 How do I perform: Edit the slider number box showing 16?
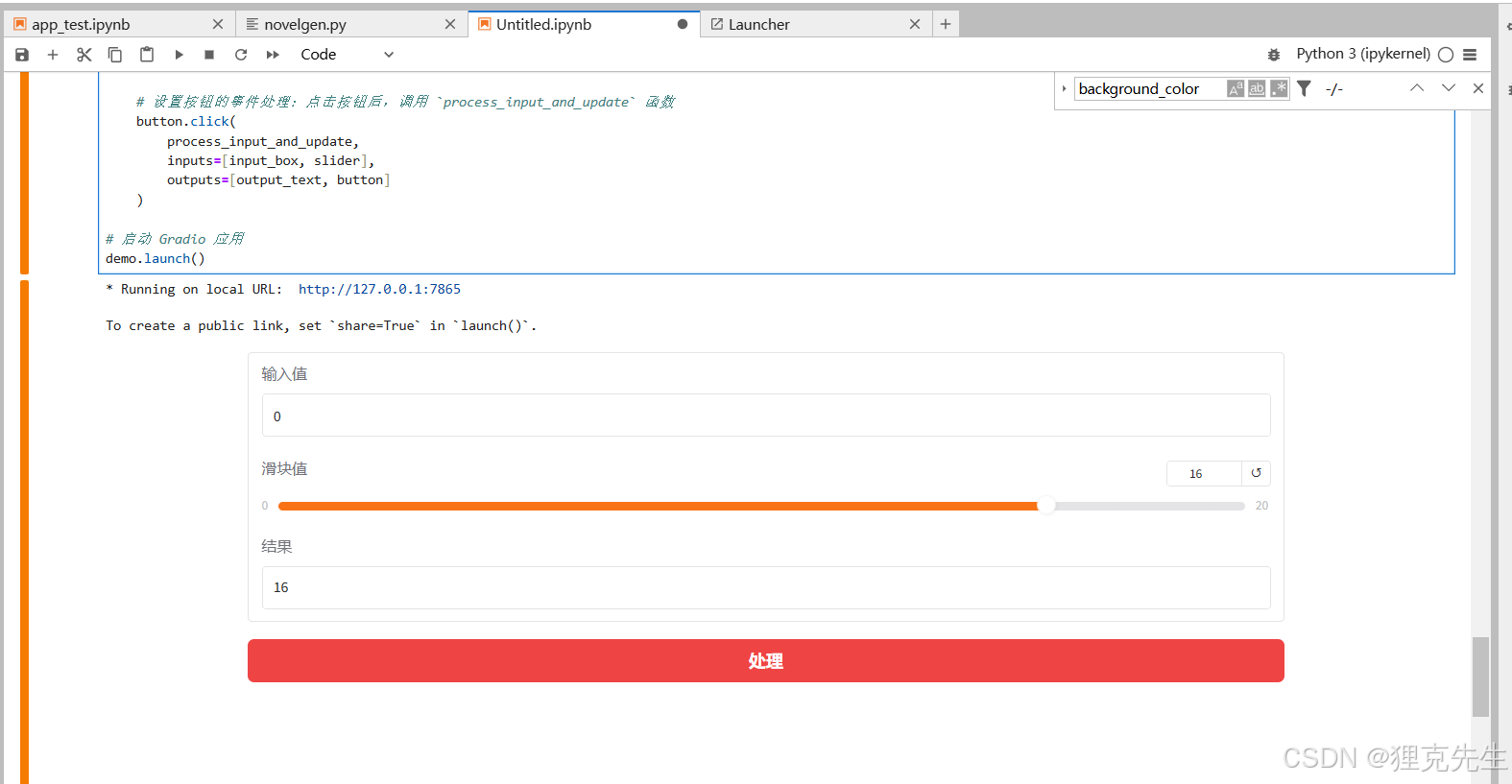click(x=1204, y=473)
